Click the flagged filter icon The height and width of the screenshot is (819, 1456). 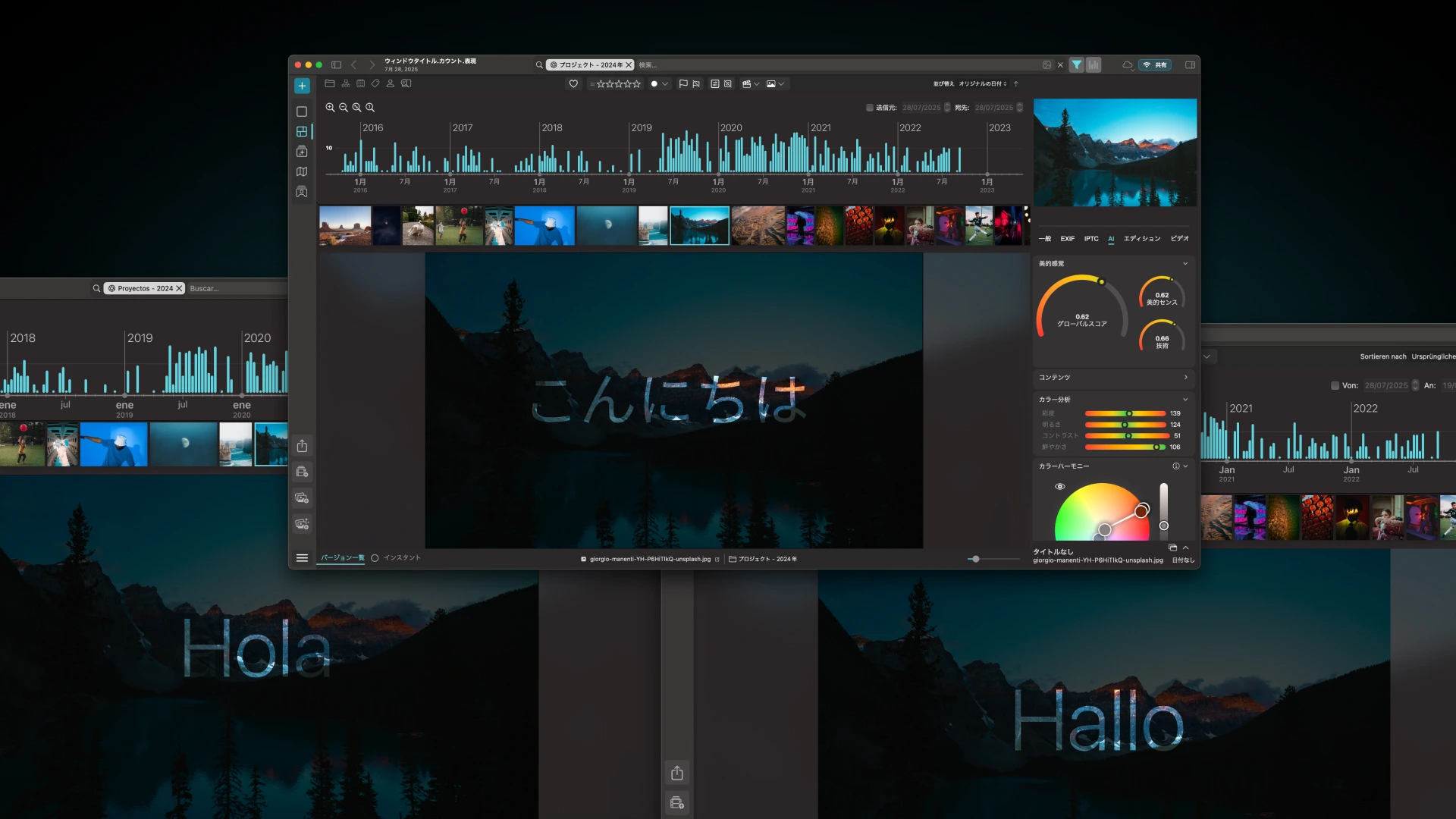pyautogui.click(x=683, y=84)
